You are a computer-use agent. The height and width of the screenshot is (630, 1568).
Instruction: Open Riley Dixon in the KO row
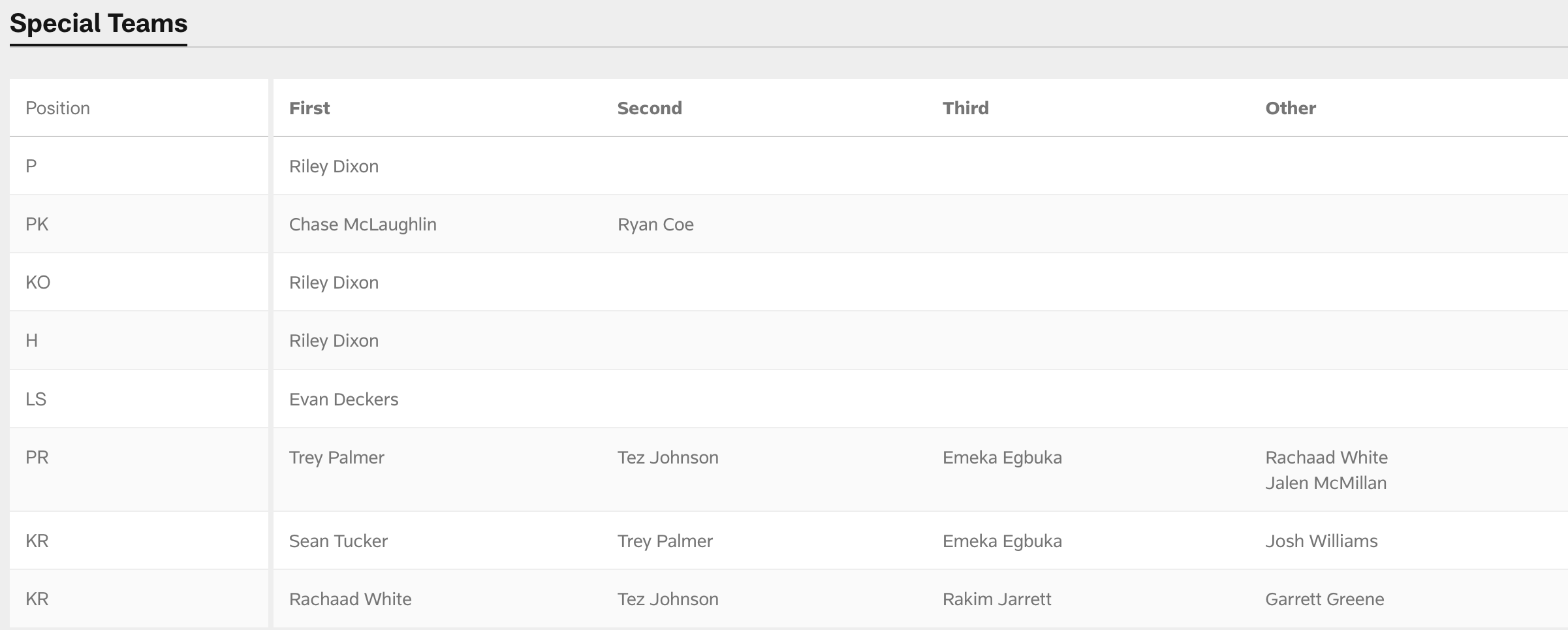click(334, 283)
